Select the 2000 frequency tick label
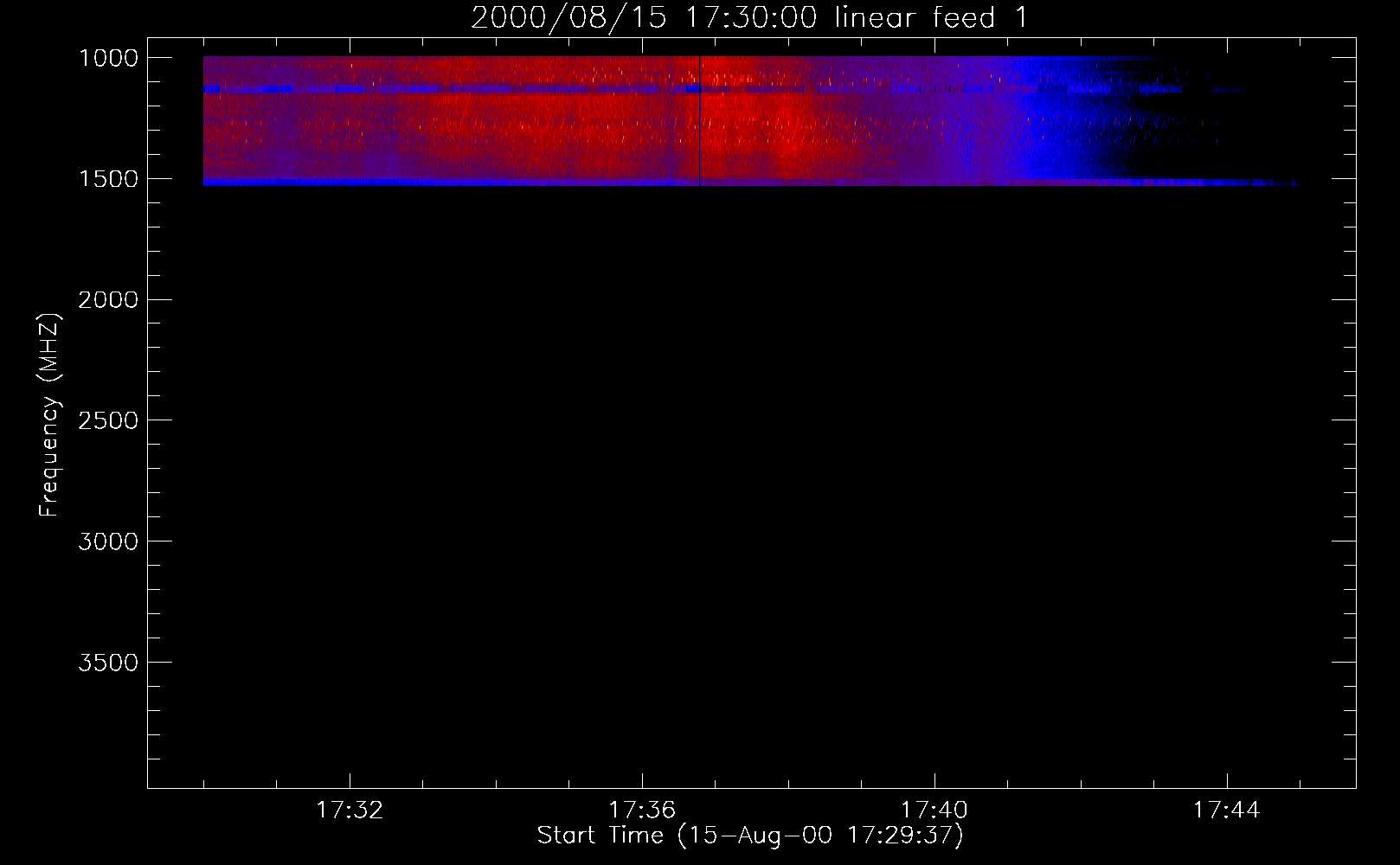 click(108, 300)
